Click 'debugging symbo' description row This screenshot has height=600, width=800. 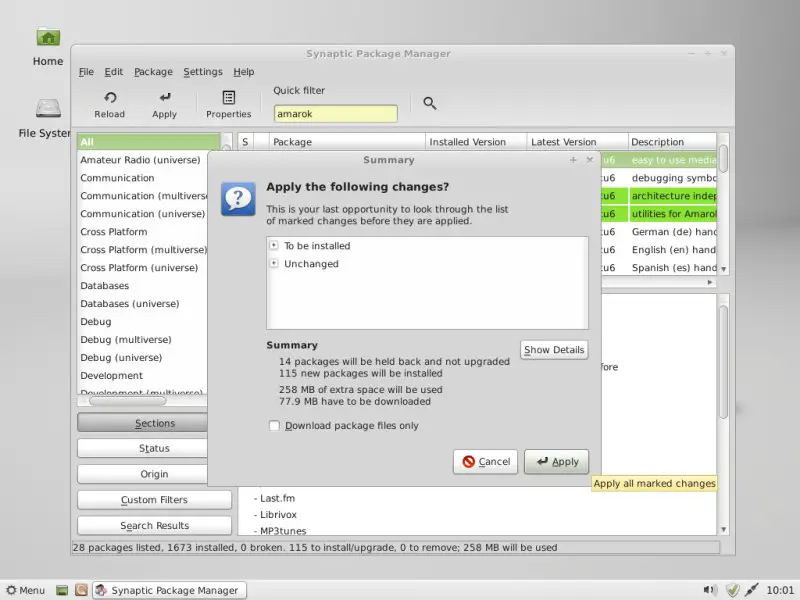tap(673, 178)
